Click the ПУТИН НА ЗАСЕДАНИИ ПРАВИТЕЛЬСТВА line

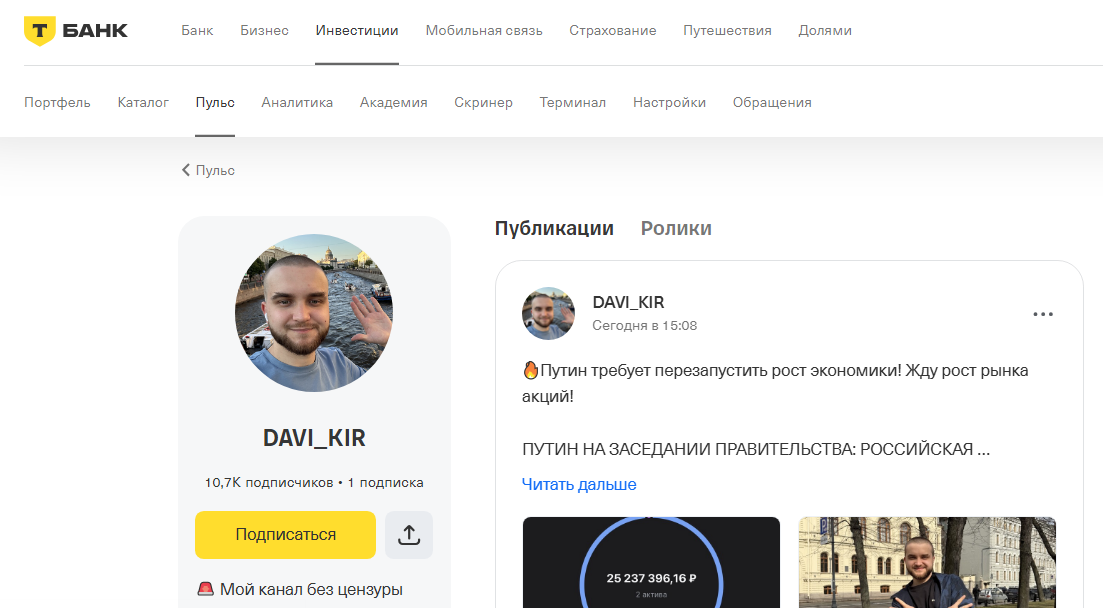756,450
